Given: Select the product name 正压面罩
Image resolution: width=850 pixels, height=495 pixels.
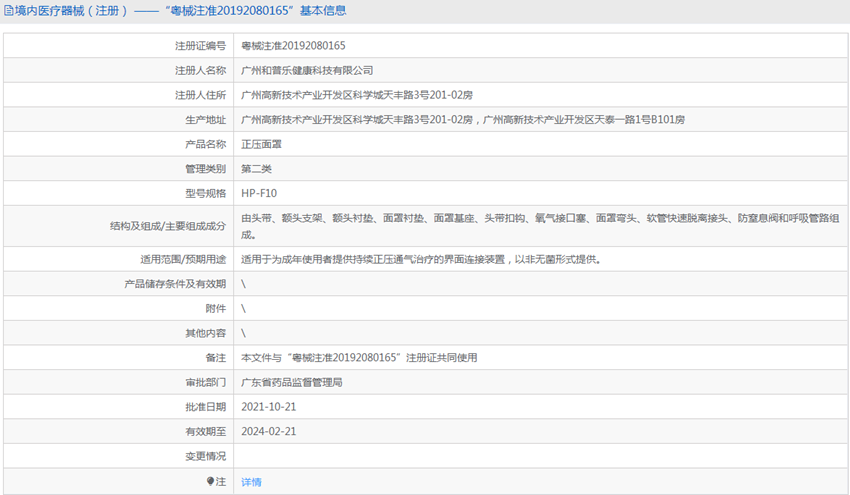Looking at the screenshot, I should pos(261,144).
